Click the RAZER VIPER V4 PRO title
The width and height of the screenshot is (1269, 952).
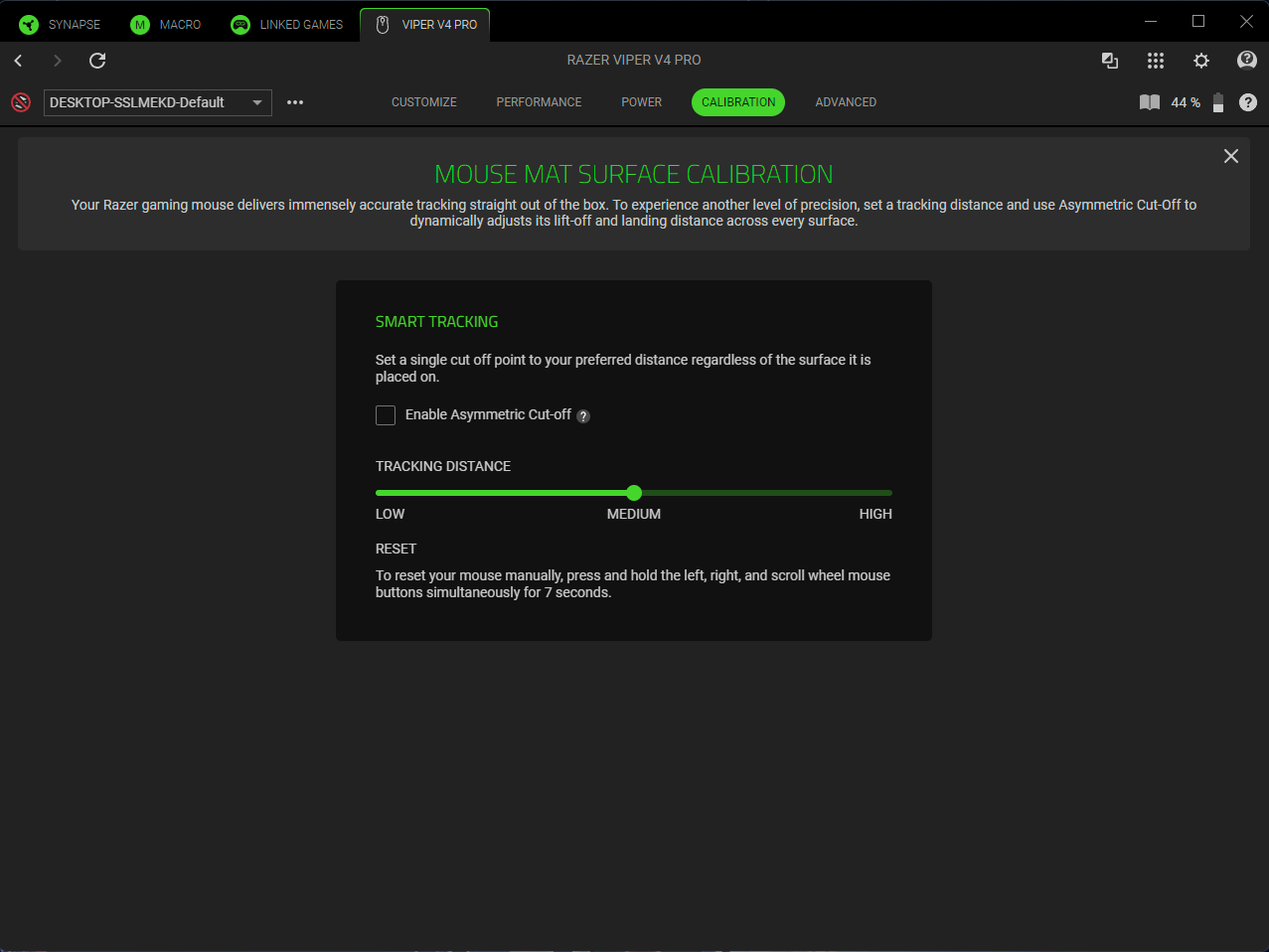click(634, 60)
